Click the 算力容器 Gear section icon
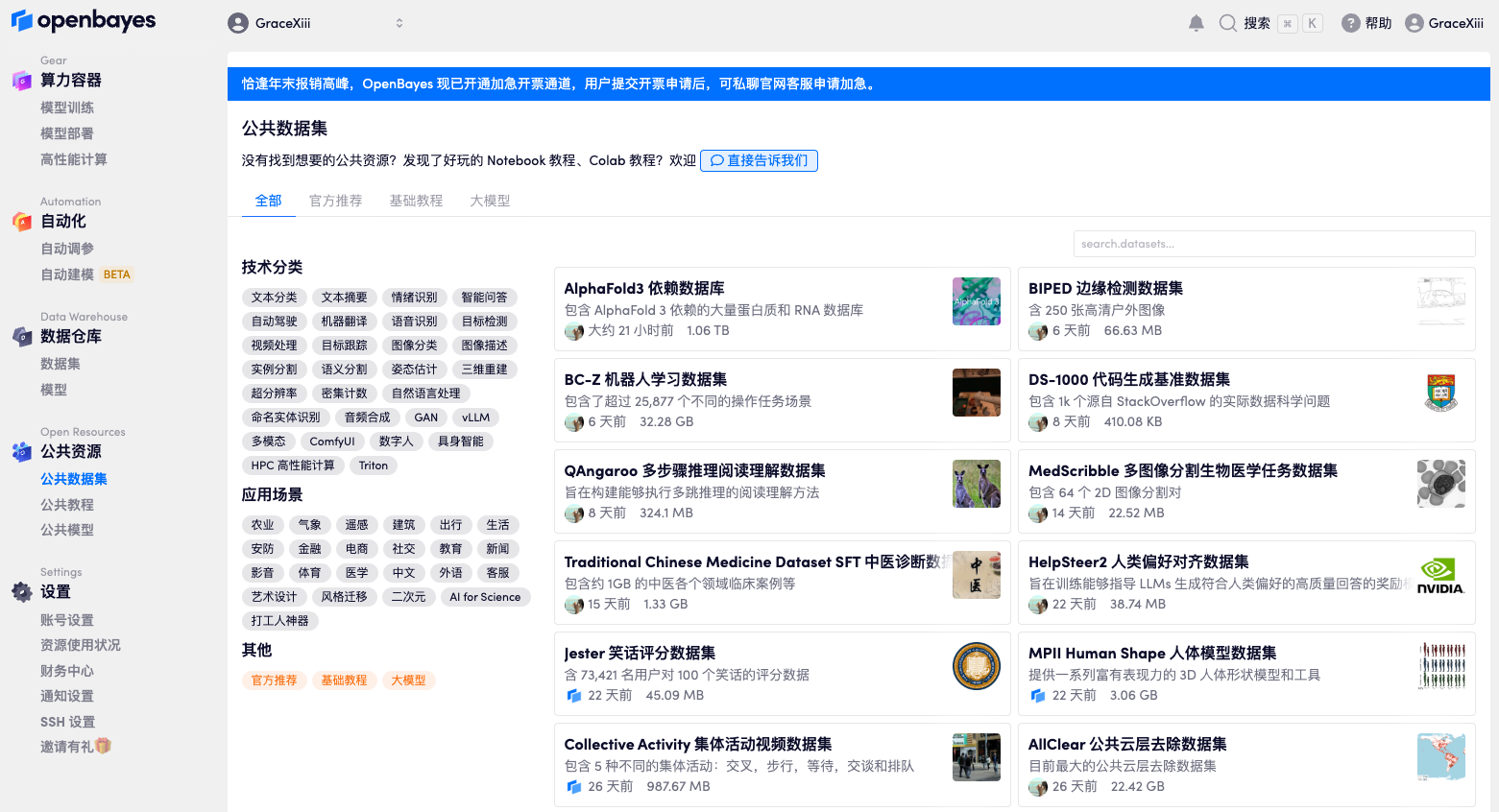Screen dimensions: 1499x812 21,81
